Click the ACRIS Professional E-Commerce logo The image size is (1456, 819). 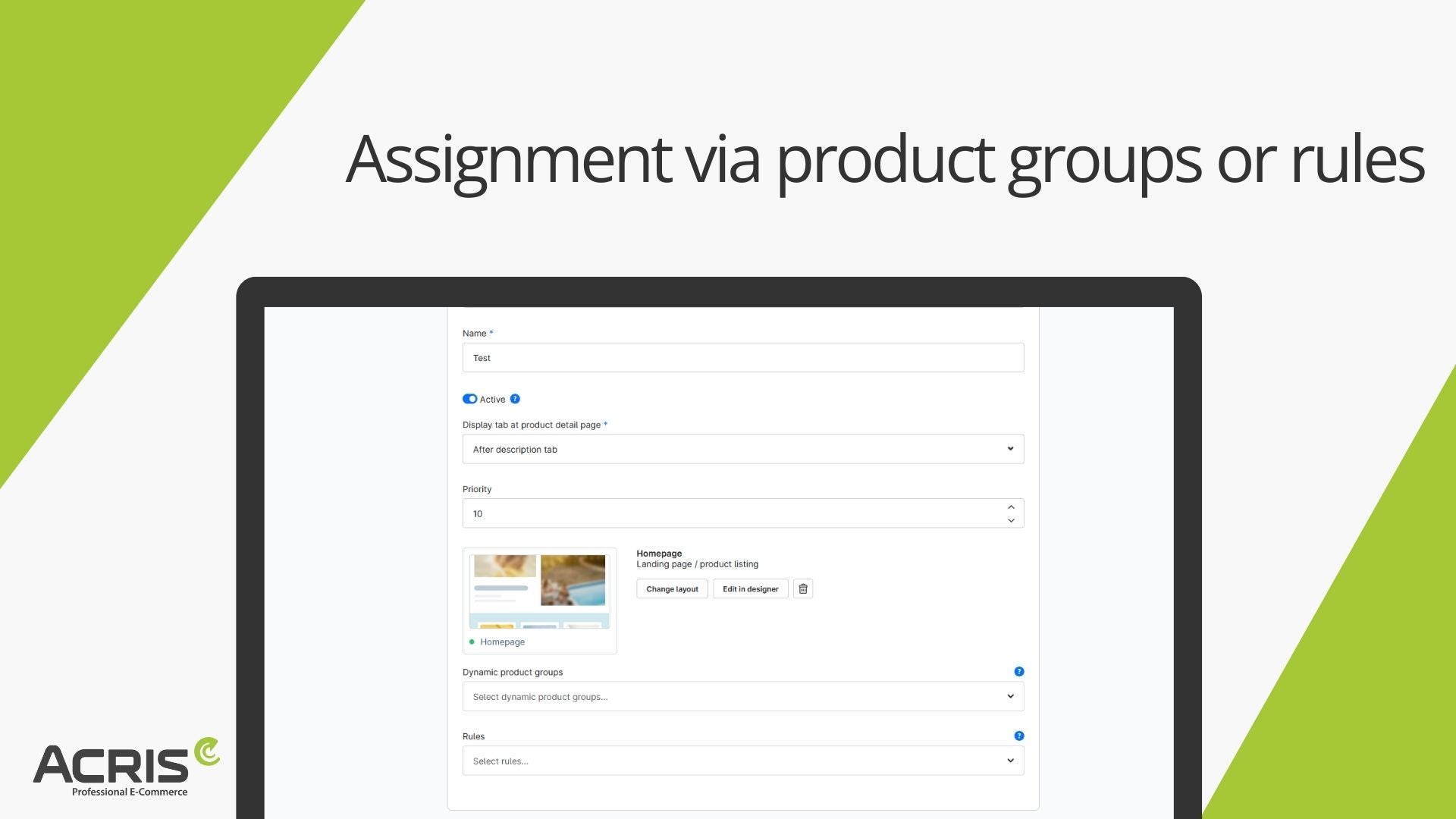pyautogui.click(x=126, y=767)
